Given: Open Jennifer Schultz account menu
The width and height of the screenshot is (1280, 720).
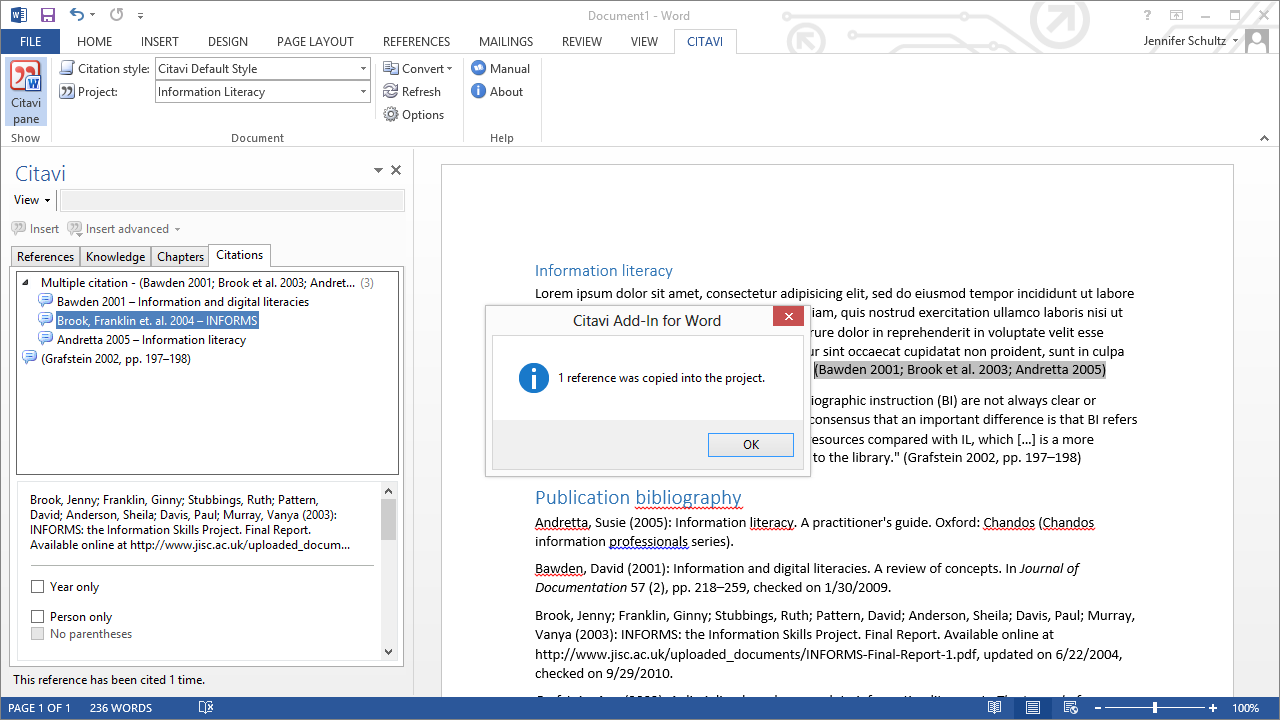Looking at the screenshot, I should point(1191,41).
